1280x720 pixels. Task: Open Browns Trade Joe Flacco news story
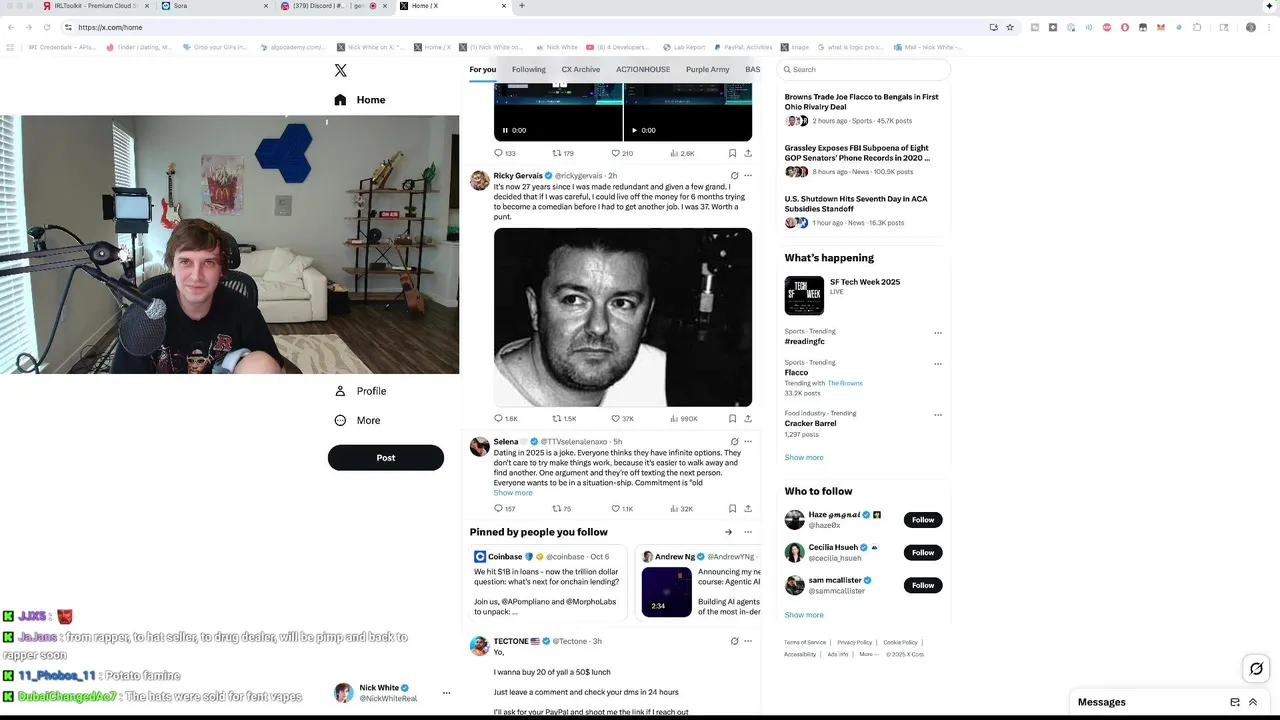863,108
